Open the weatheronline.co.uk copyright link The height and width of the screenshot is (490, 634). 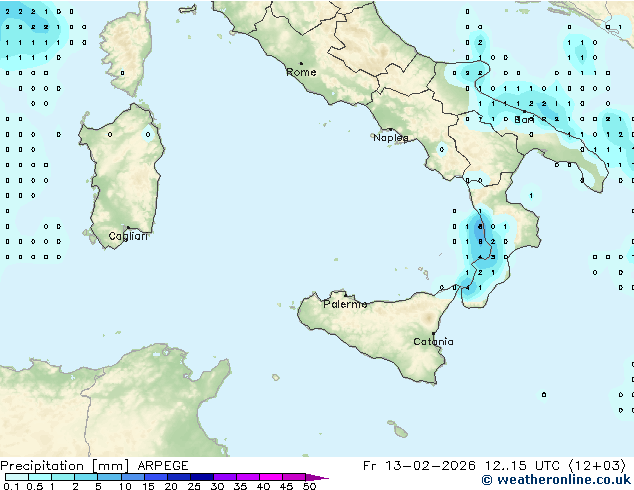pos(556,480)
